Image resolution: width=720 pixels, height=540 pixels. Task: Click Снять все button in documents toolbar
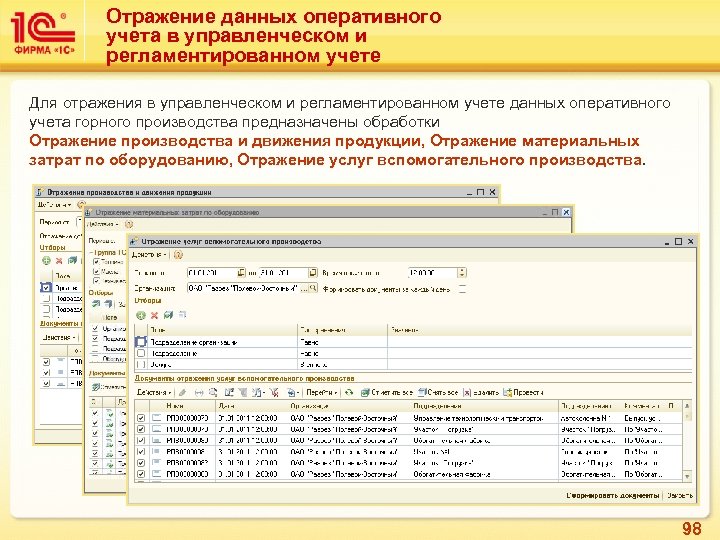point(438,392)
